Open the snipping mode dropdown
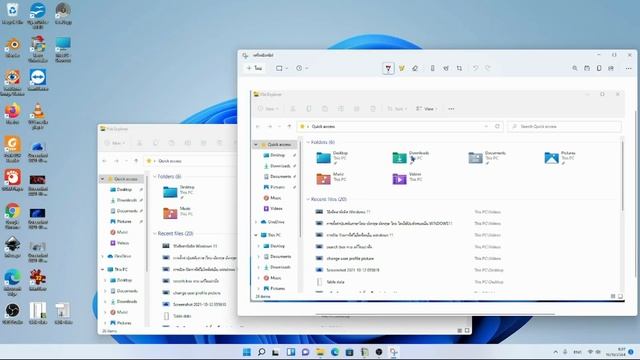The height and width of the screenshot is (360, 640). point(282,68)
